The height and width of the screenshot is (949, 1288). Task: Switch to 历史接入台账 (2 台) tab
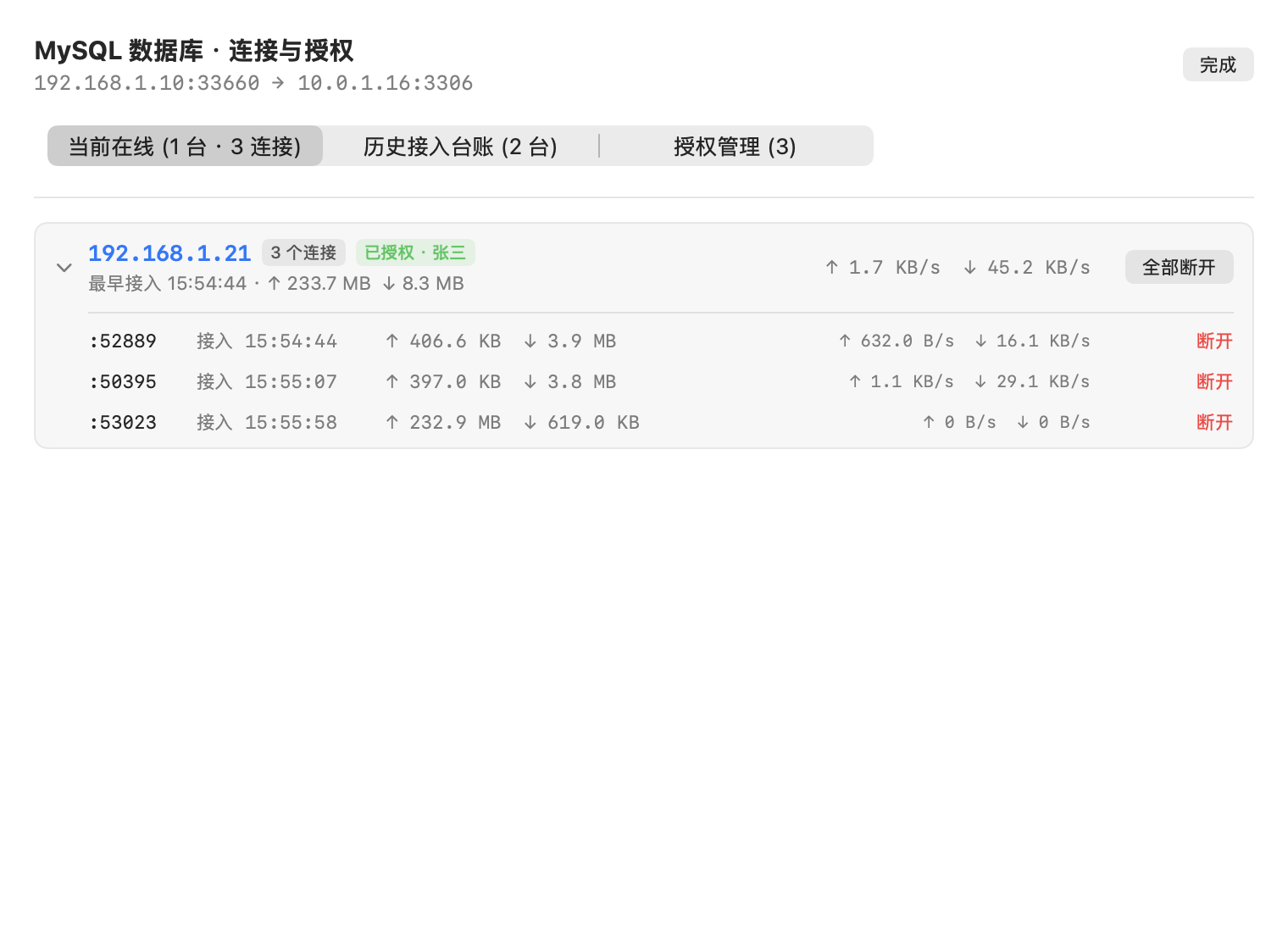coord(460,147)
